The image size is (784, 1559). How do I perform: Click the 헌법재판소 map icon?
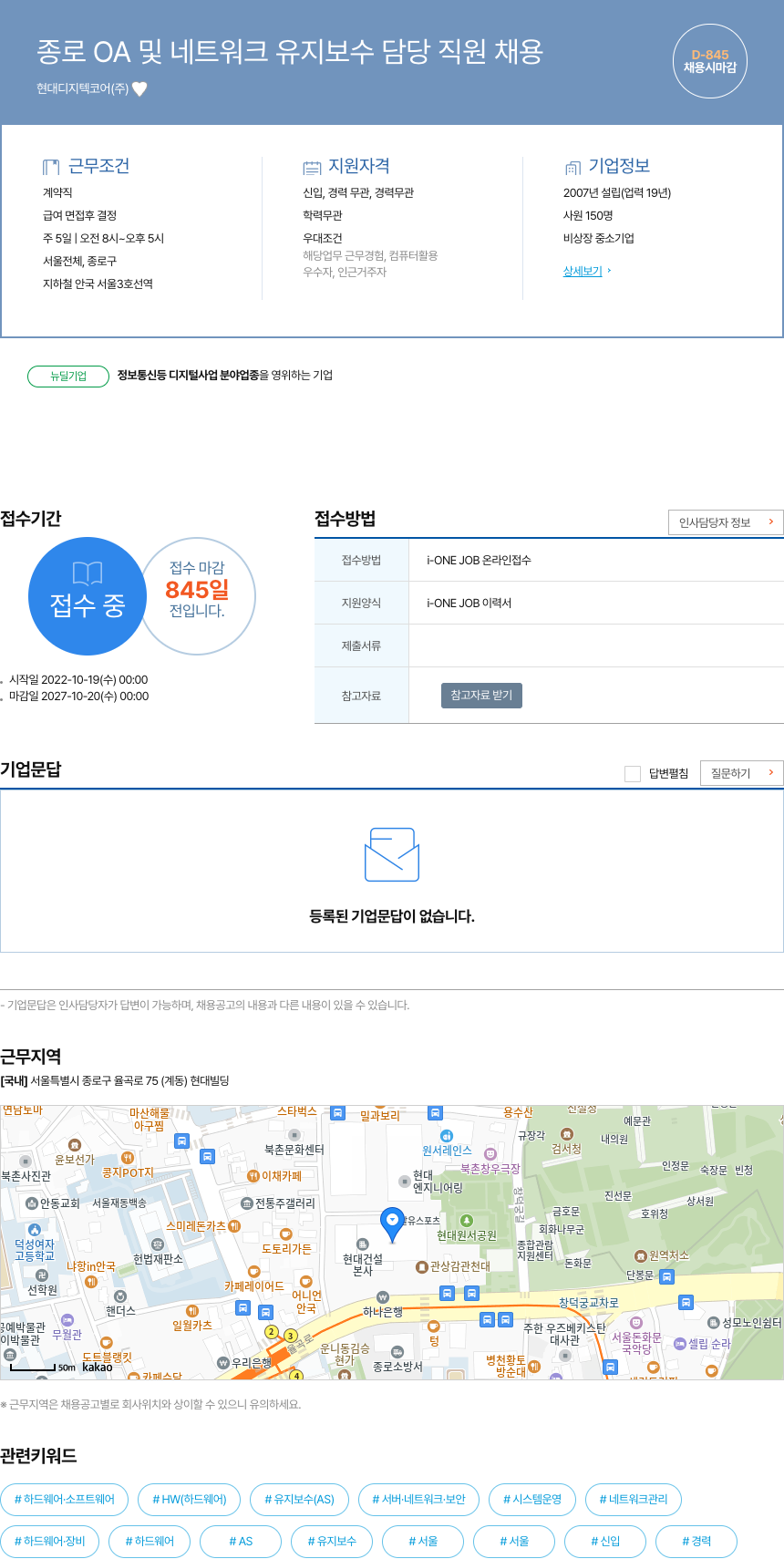click(158, 1244)
